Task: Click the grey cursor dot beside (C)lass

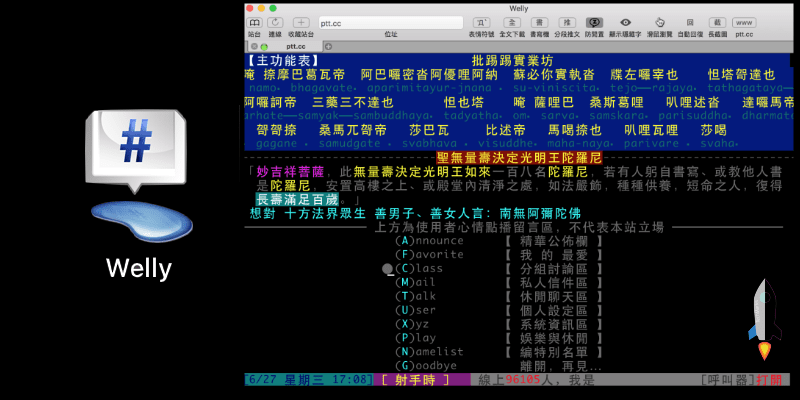Action: tap(388, 268)
